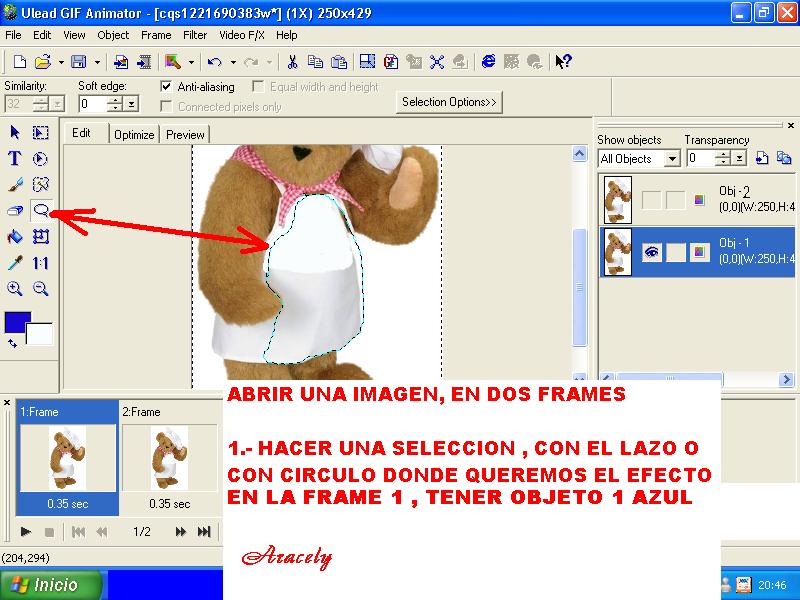Select the Pick tool arrow
The height and width of the screenshot is (600, 800).
(x=15, y=133)
